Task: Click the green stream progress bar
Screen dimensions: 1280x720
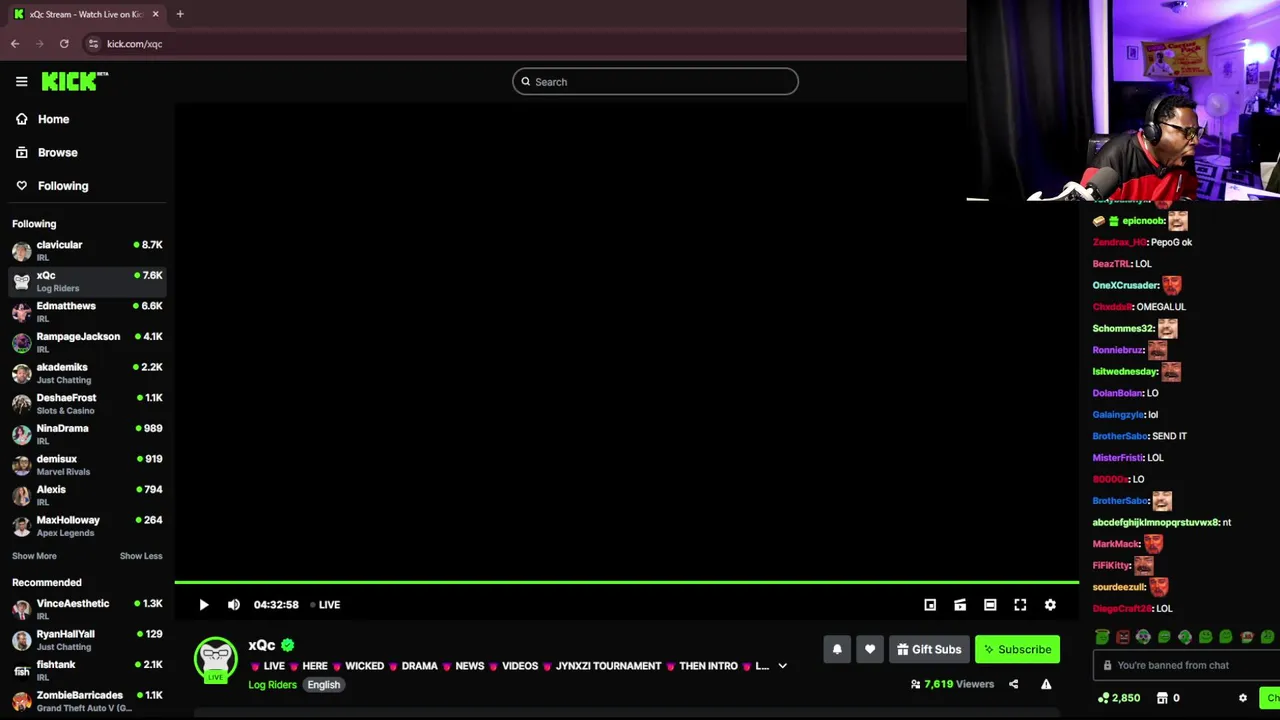Action: point(626,582)
